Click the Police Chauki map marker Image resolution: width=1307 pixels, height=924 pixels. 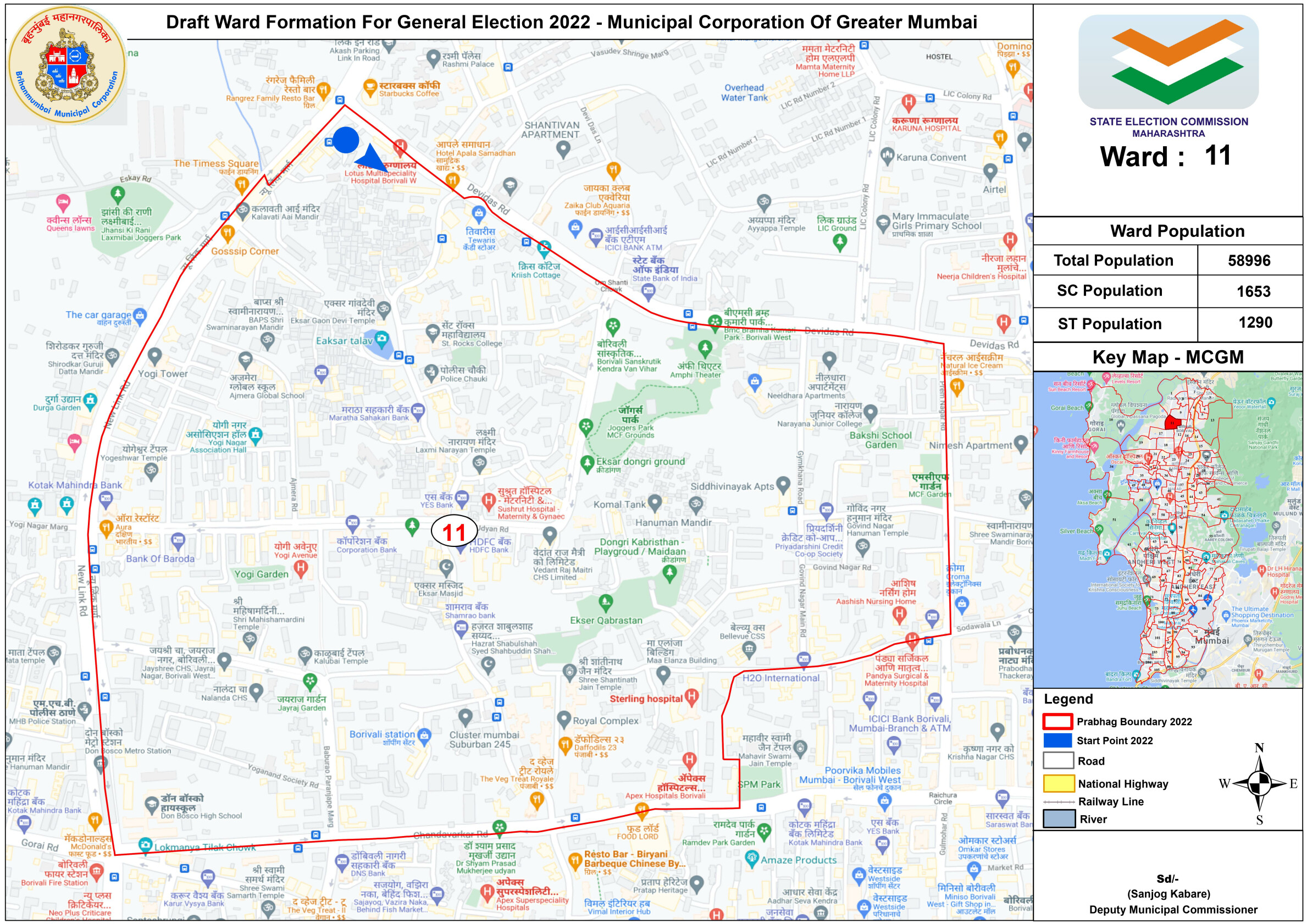click(x=431, y=372)
